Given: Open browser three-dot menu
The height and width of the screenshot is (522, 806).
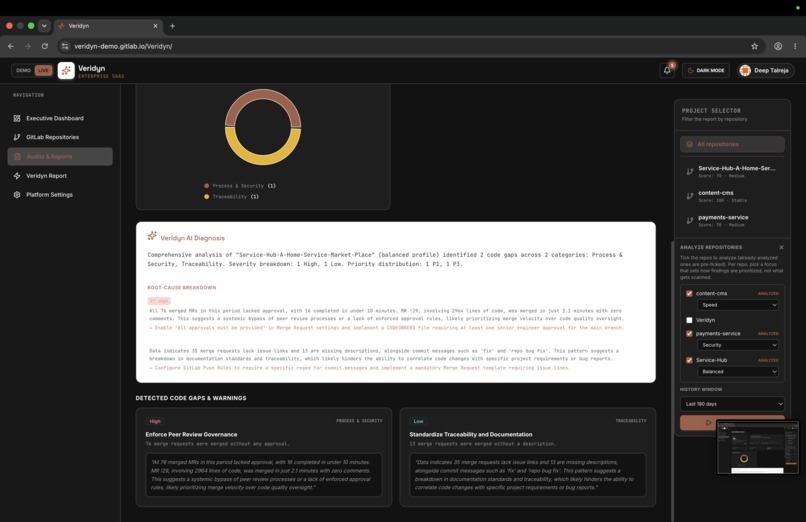Looking at the screenshot, I should [795, 46].
